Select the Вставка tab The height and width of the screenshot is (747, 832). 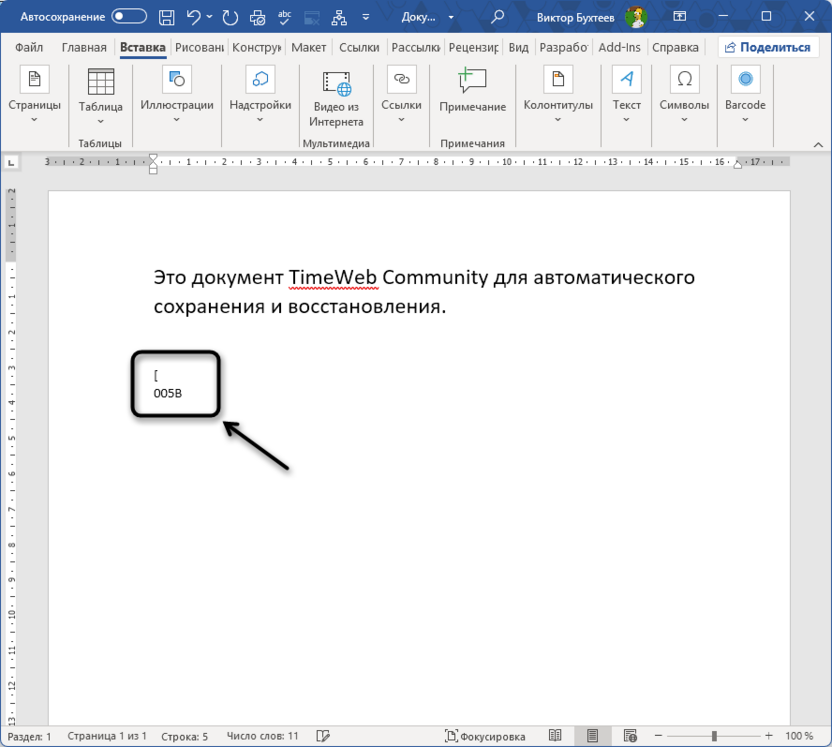(142, 47)
